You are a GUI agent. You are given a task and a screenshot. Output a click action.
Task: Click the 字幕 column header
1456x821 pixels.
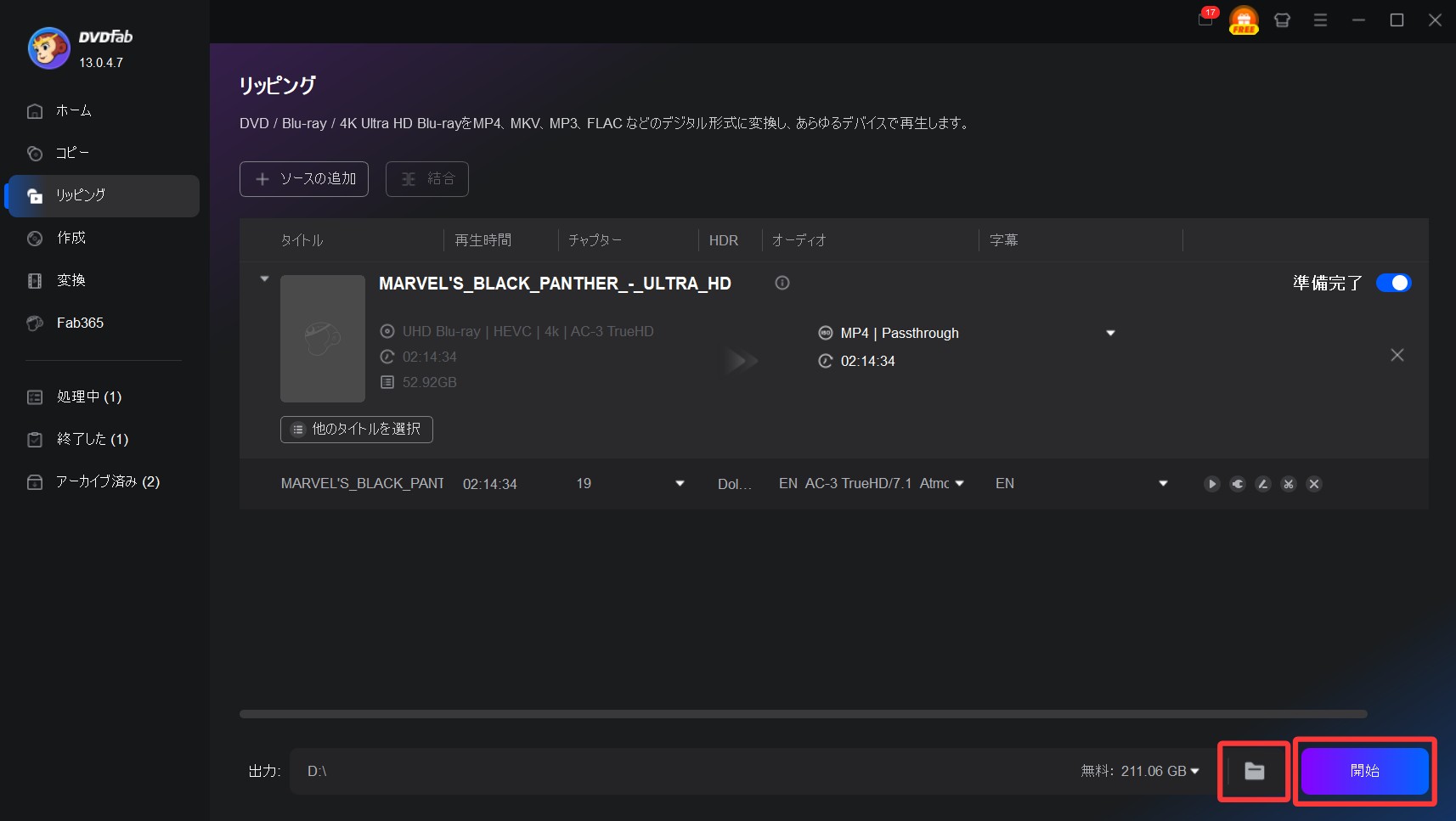1003,240
